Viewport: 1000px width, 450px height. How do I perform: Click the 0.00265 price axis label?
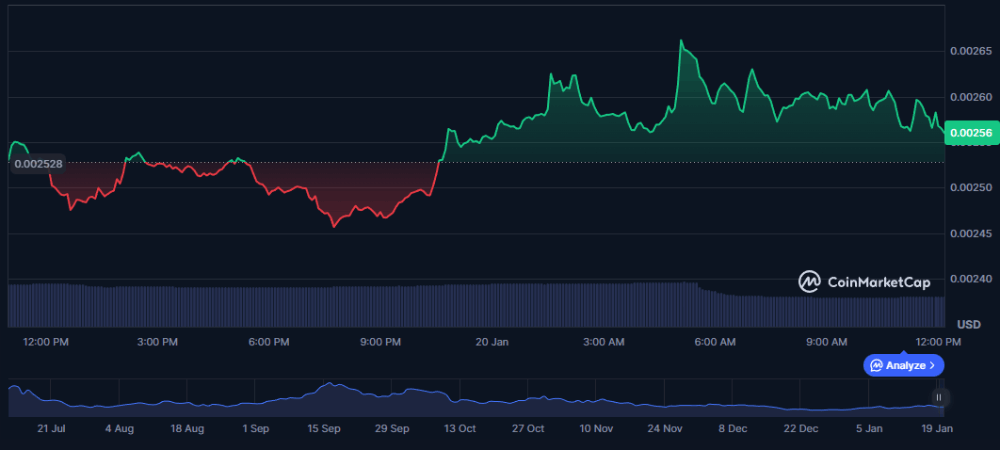pos(971,51)
